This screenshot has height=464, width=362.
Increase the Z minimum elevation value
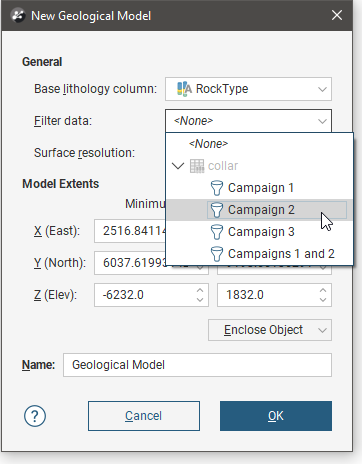click(x=200, y=290)
